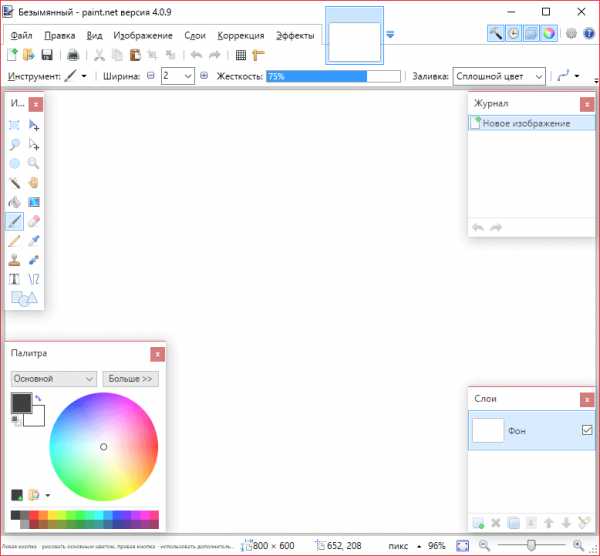Select the Eraser tool

34,222
